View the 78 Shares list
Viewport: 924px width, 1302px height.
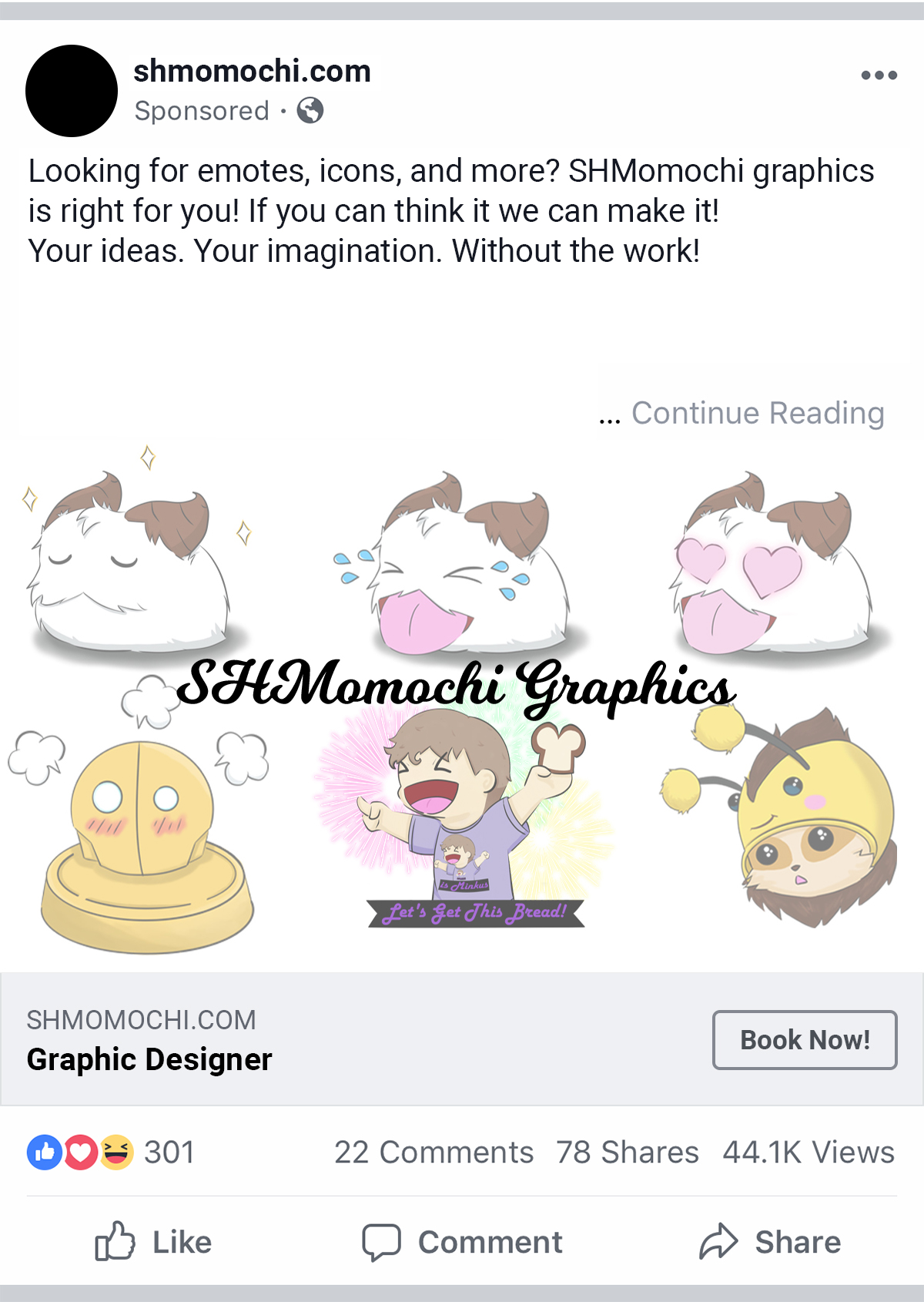[628, 1153]
